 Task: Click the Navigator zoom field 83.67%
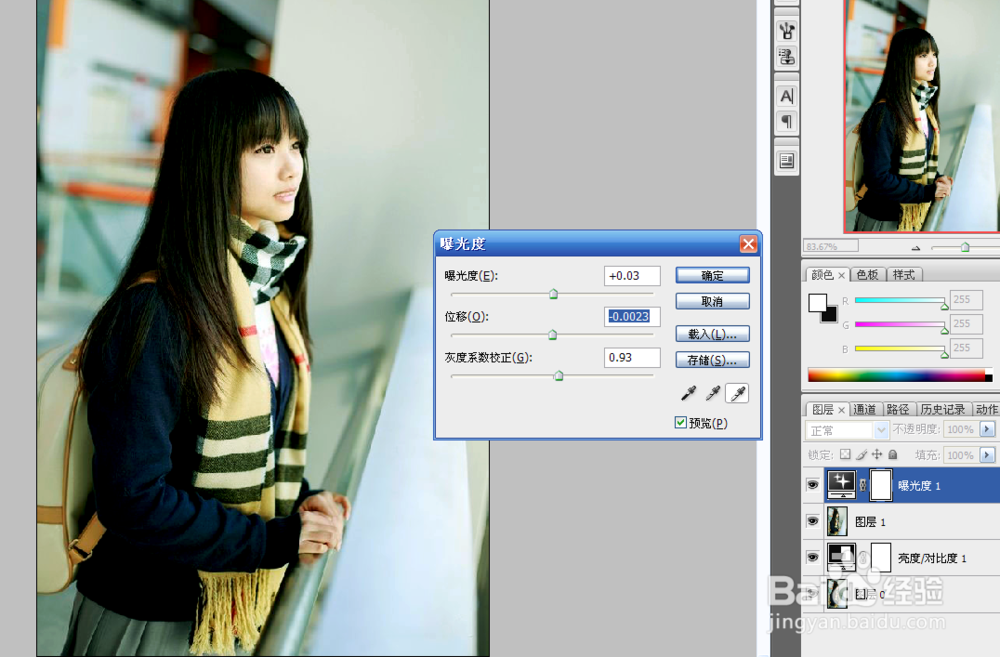(x=830, y=246)
